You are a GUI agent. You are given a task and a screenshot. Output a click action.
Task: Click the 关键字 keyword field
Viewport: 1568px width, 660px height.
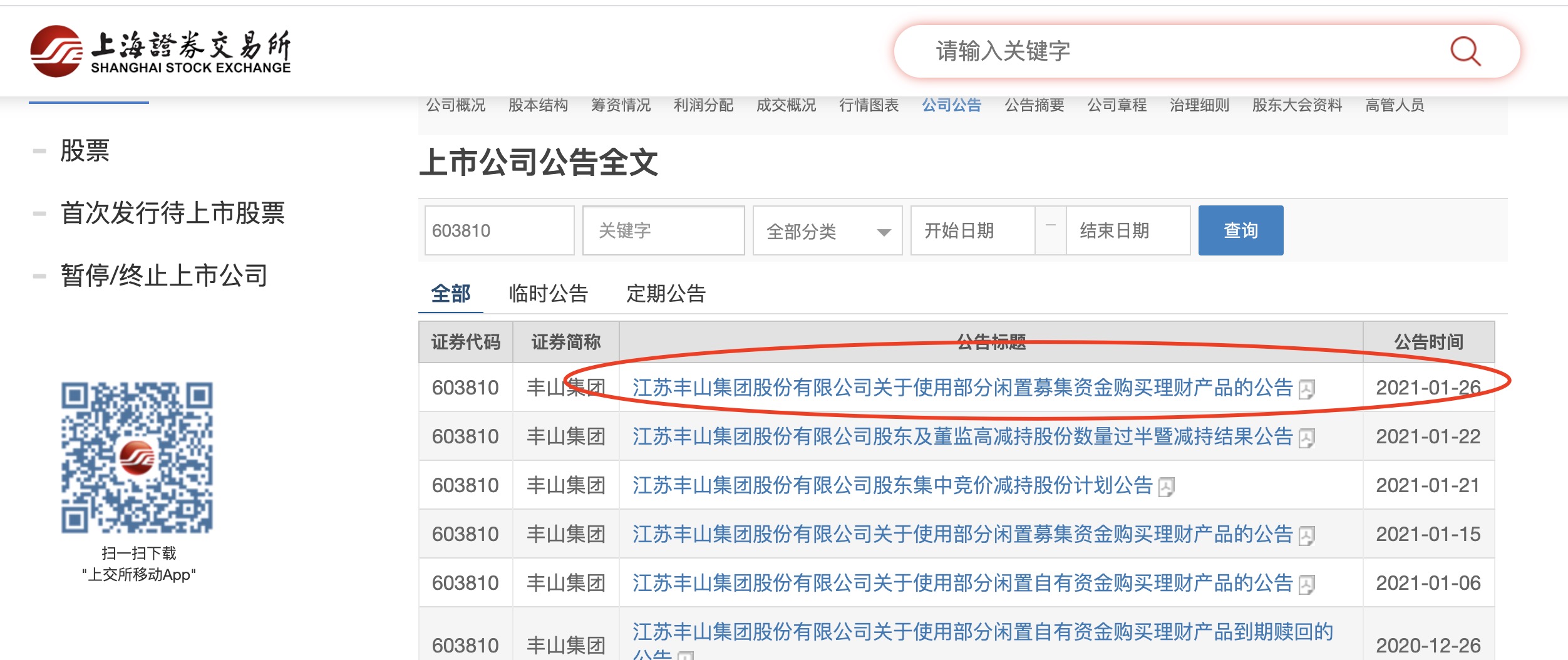[663, 230]
